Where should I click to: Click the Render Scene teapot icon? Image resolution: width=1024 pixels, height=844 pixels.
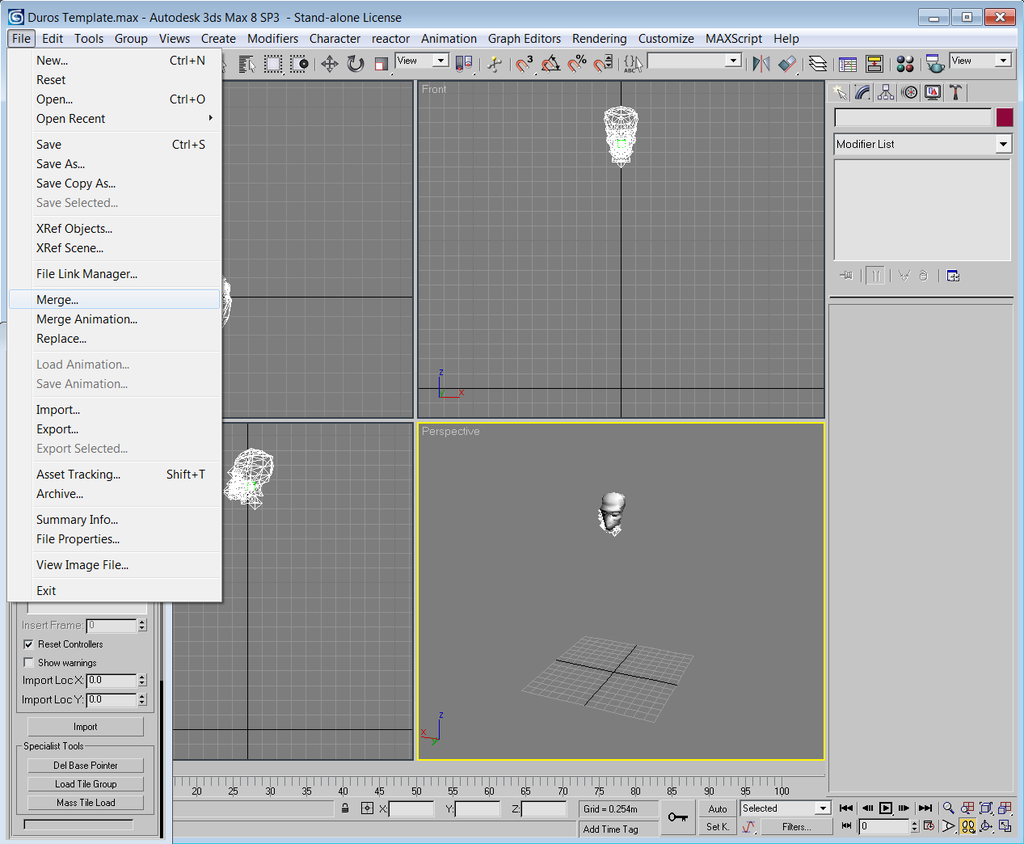(x=935, y=63)
